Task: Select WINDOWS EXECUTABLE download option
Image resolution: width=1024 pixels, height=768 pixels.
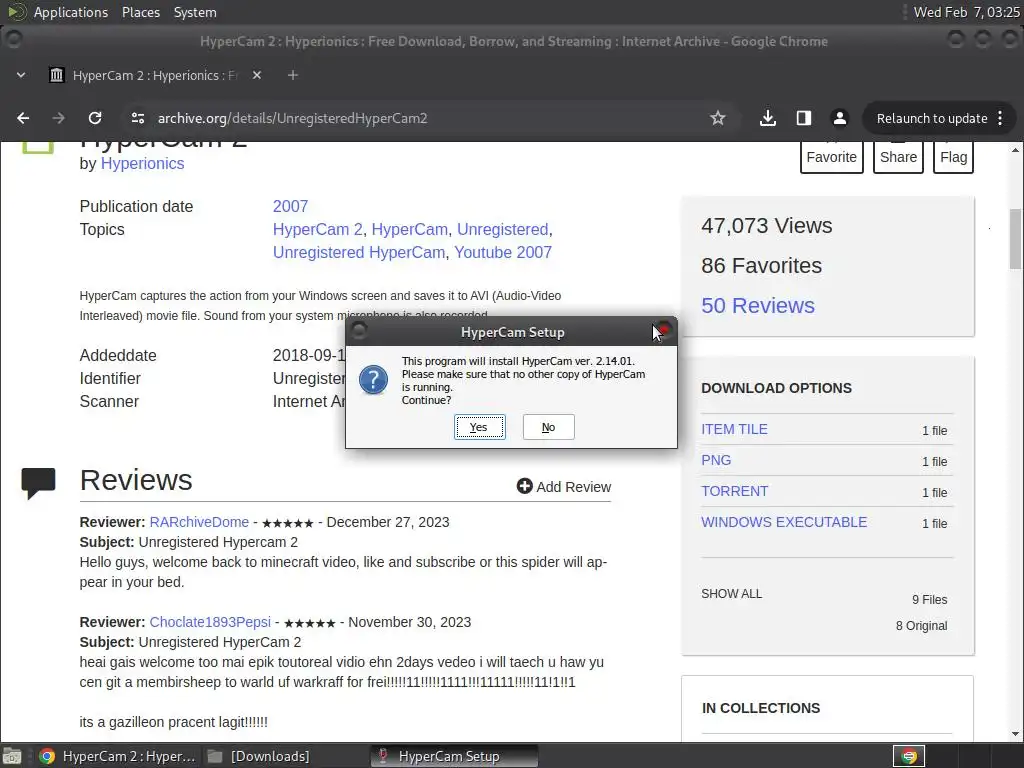Action: [x=784, y=522]
